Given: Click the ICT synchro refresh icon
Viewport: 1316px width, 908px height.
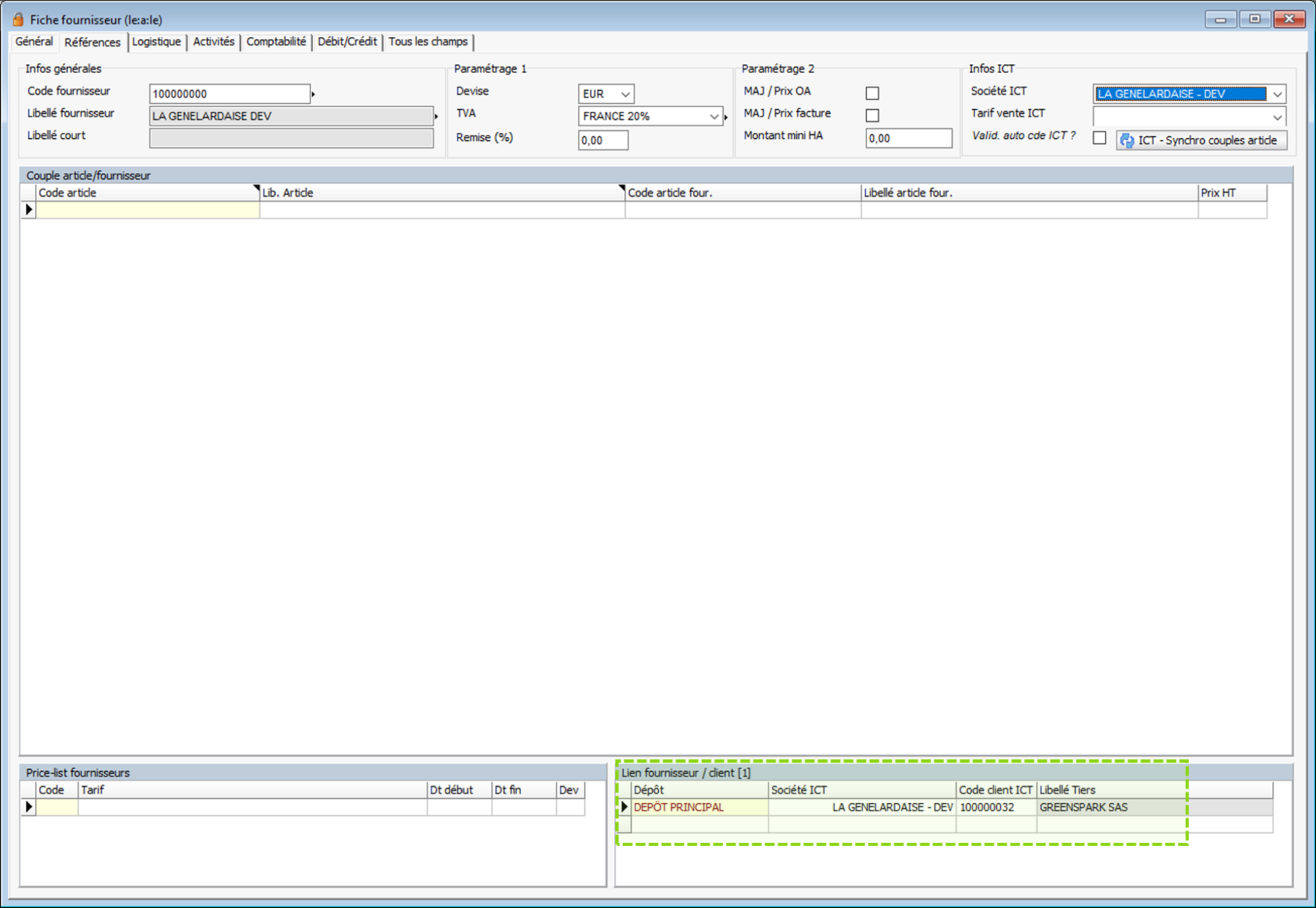Looking at the screenshot, I should click(x=1126, y=140).
